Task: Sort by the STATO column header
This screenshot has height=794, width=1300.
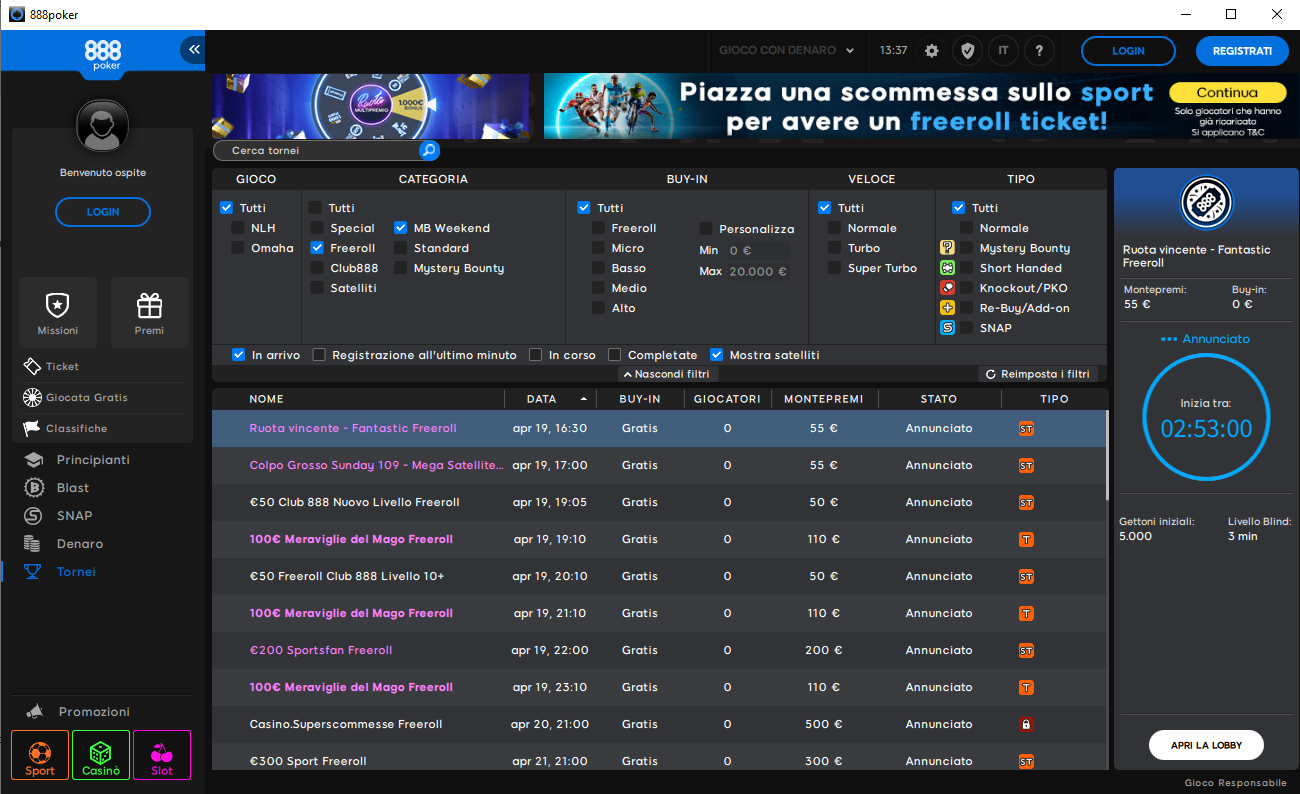Action: click(x=938, y=399)
